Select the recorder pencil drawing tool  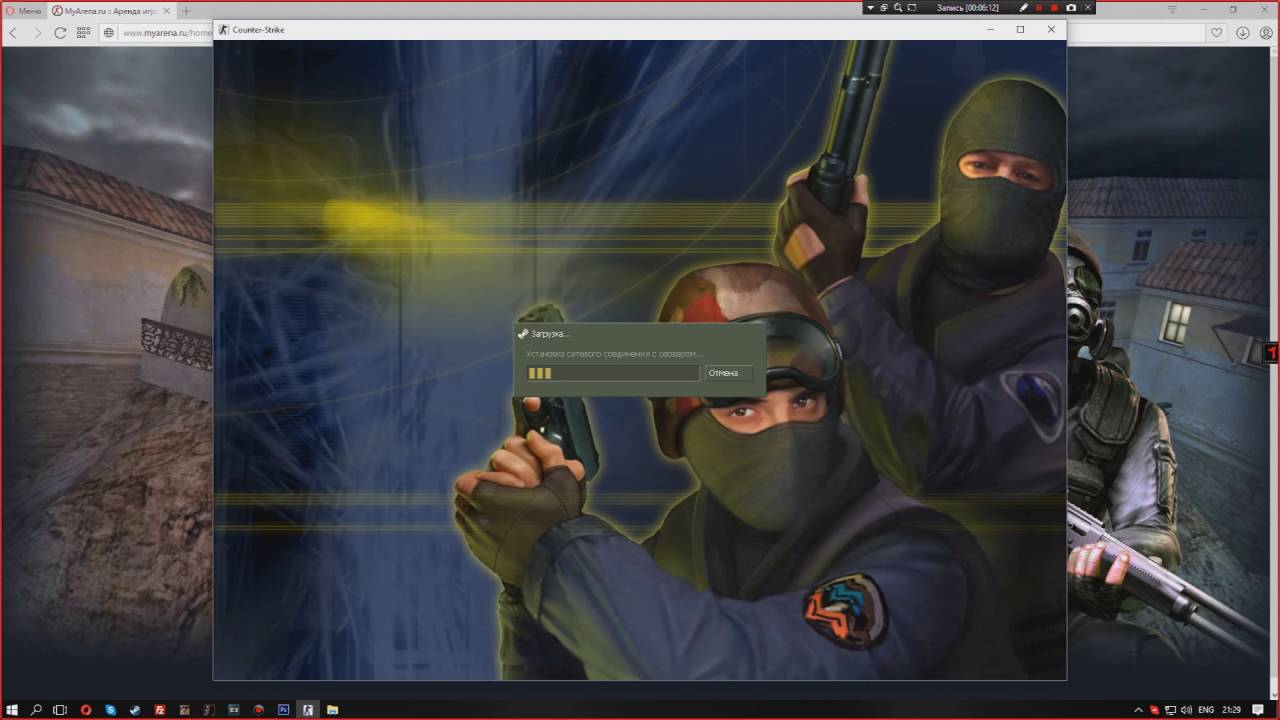click(1023, 8)
